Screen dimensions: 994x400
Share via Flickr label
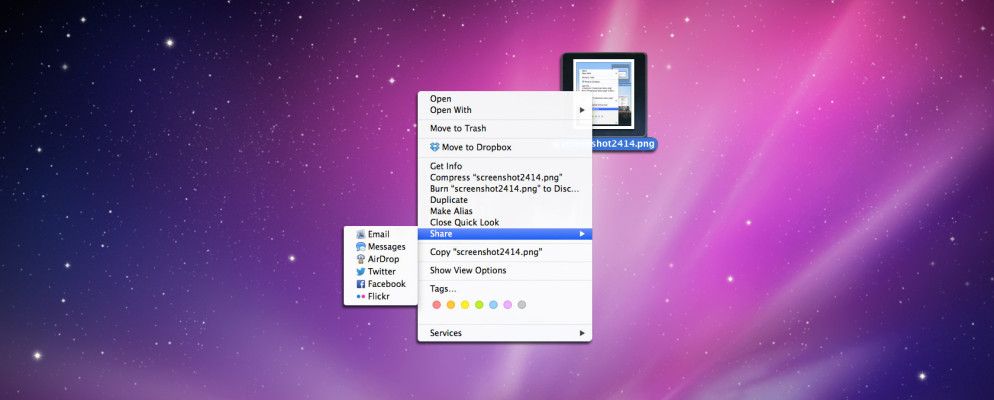click(x=378, y=296)
